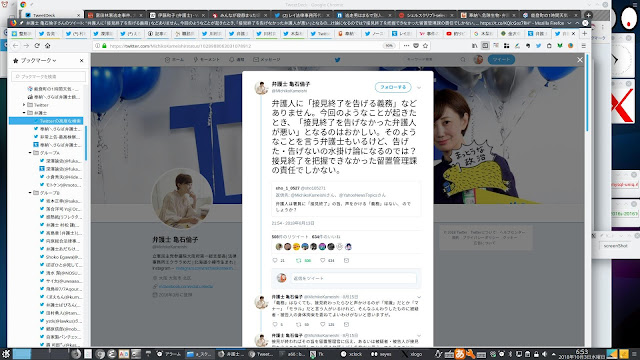This screenshot has height=360, width=640.
Task: Follow the user with フォローする button
Action: [393, 87]
